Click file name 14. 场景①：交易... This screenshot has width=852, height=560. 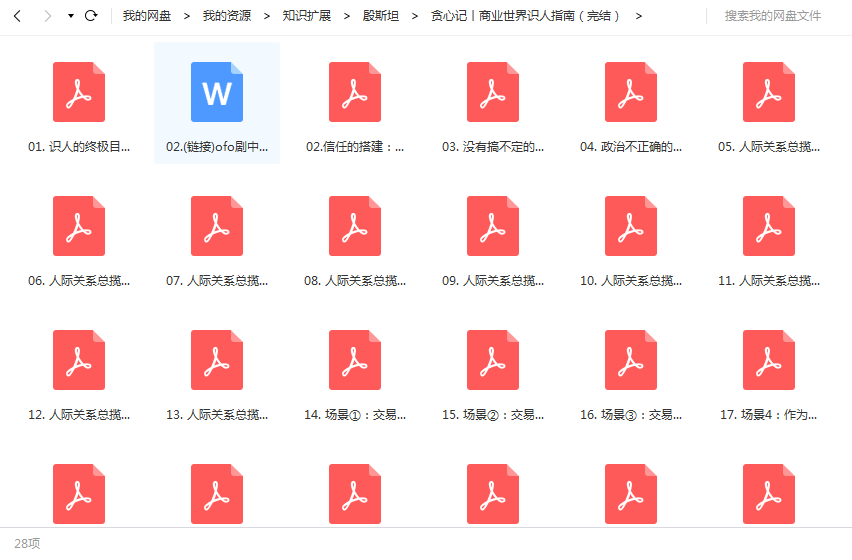pyautogui.click(x=355, y=415)
